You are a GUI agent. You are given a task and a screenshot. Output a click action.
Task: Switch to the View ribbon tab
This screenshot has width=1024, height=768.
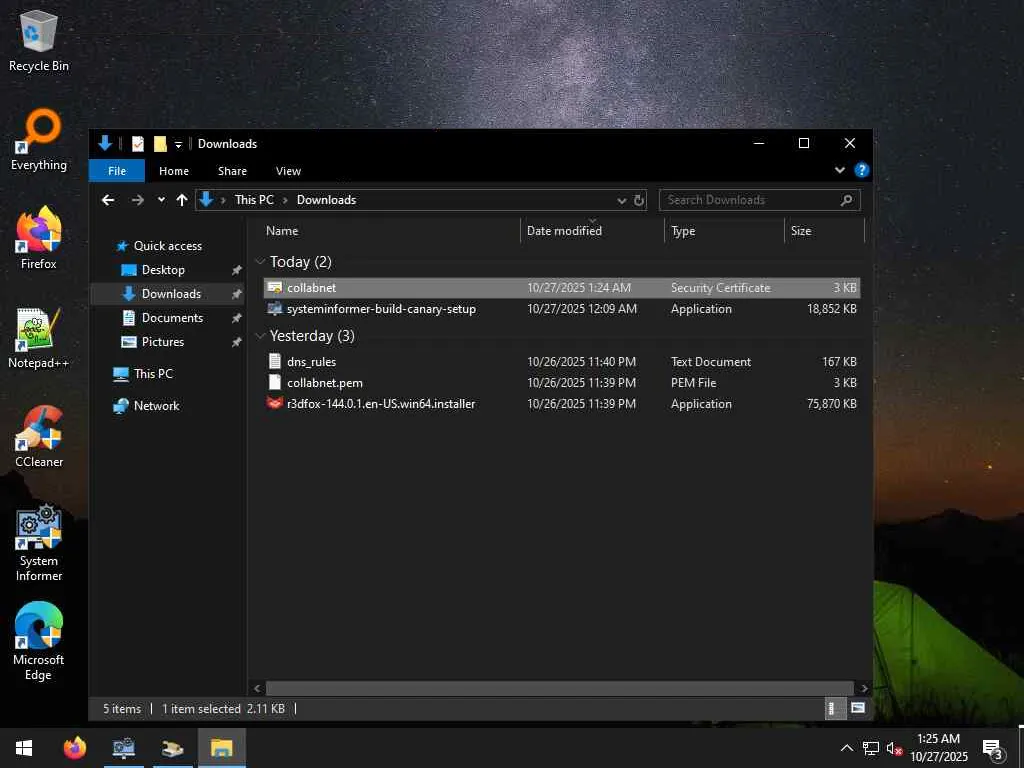[x=288, y=171]
